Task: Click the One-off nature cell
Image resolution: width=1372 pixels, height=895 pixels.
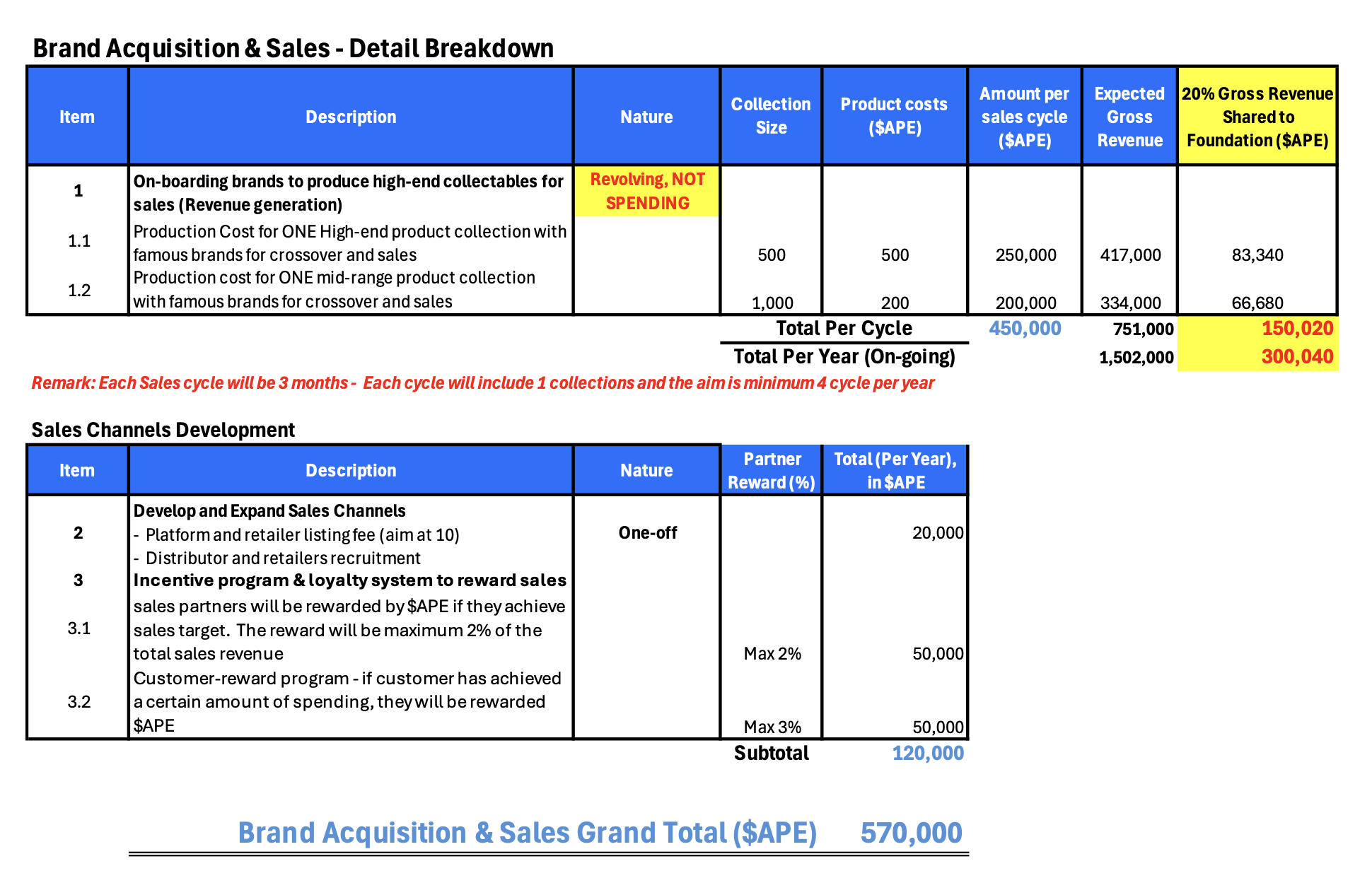Action: point(647,533)
